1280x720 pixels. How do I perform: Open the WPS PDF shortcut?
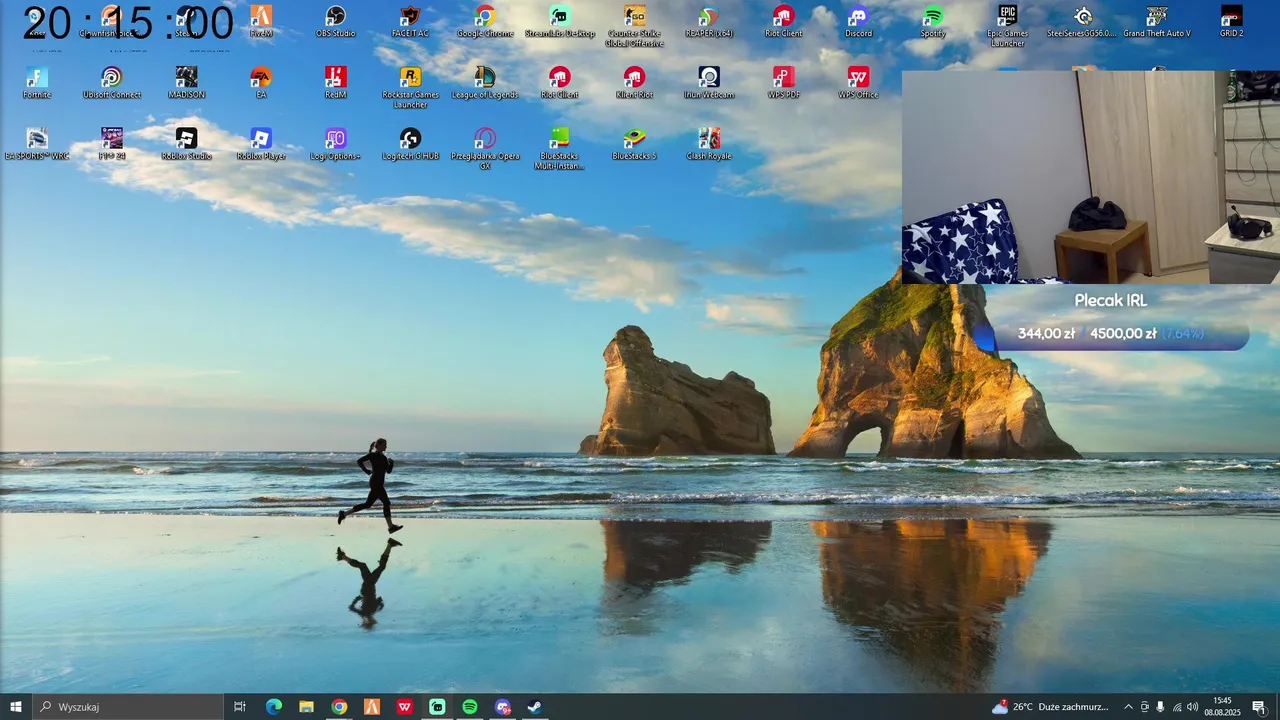783,83
